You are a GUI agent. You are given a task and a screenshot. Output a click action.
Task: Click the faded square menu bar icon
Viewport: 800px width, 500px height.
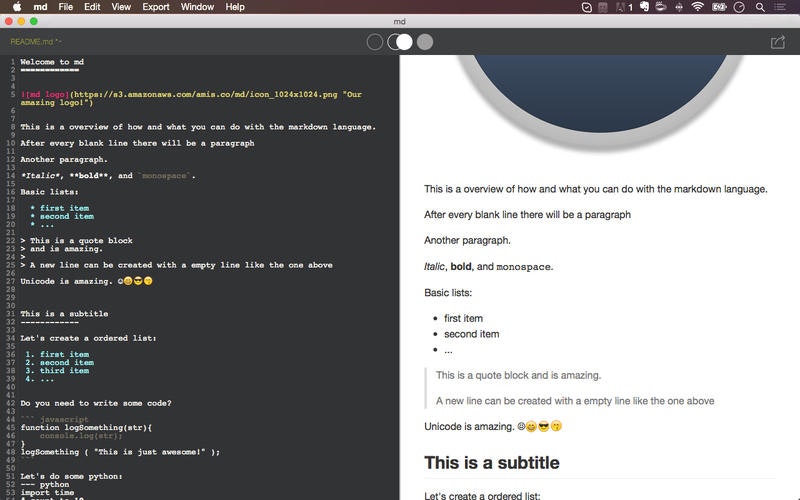pos(603,7)
